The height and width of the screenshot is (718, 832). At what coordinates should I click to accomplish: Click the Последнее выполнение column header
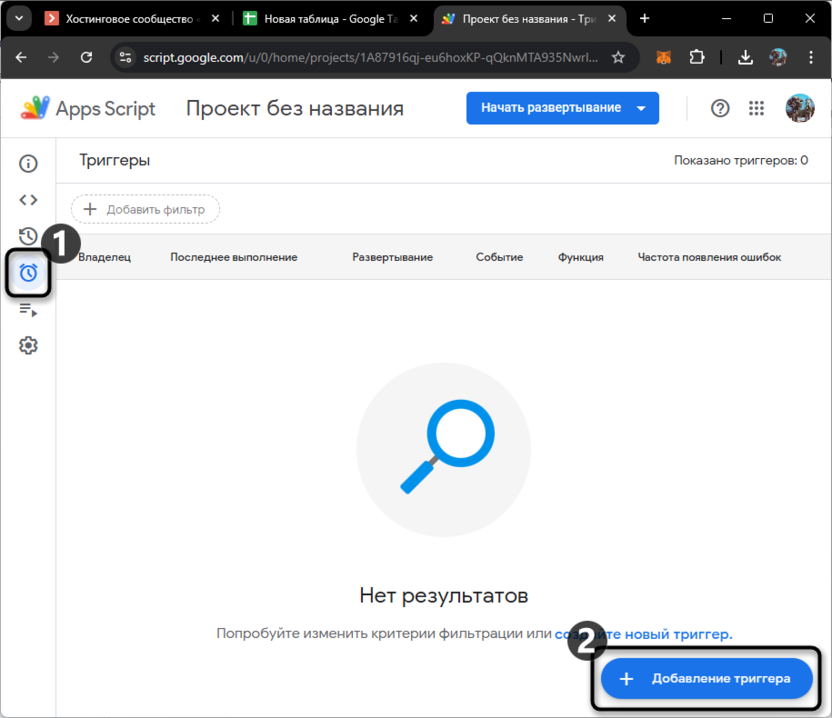(x=233, y=257)
